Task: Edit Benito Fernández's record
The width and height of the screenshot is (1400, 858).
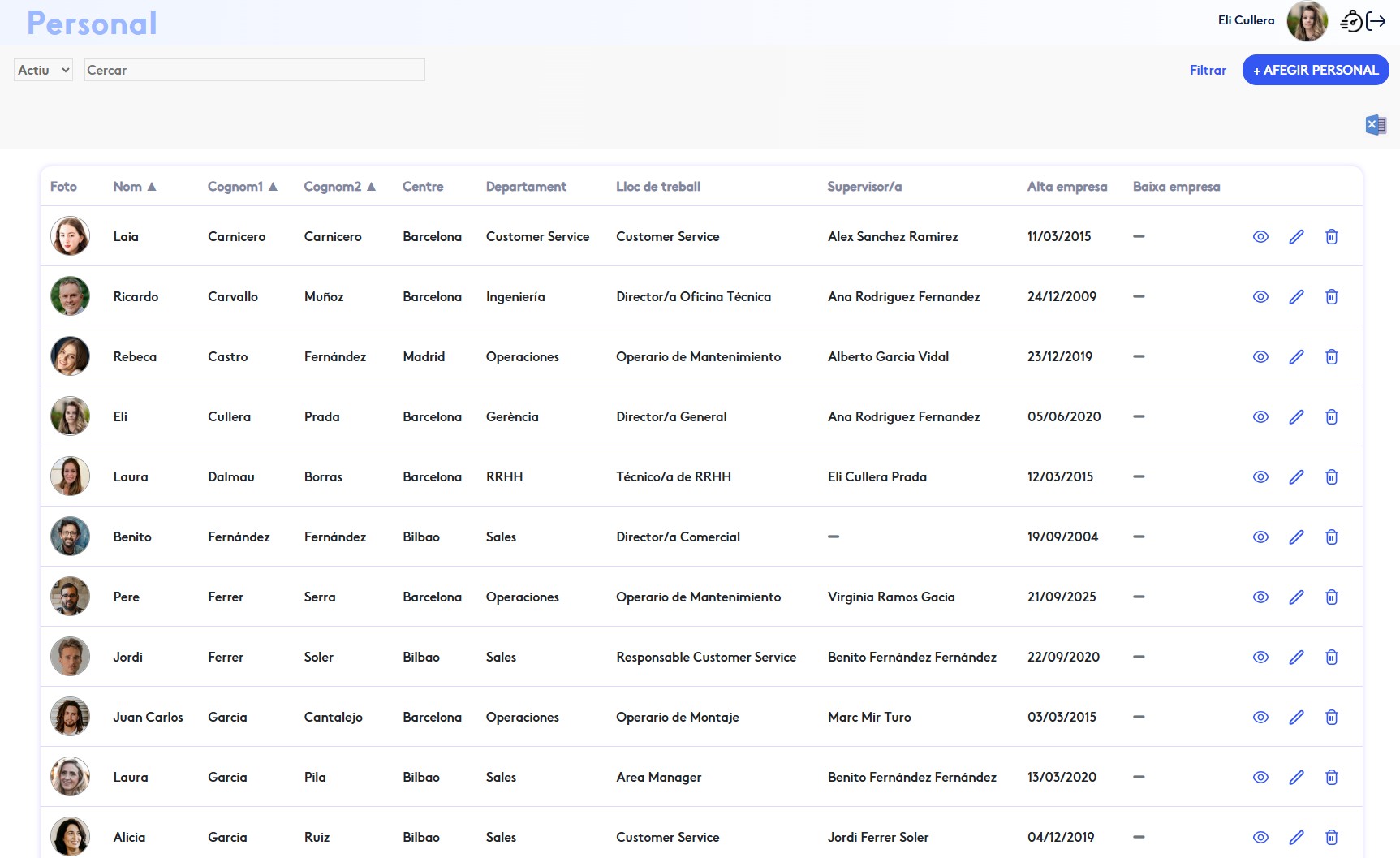Action: pyautogui.click(x=1296, y=537)
